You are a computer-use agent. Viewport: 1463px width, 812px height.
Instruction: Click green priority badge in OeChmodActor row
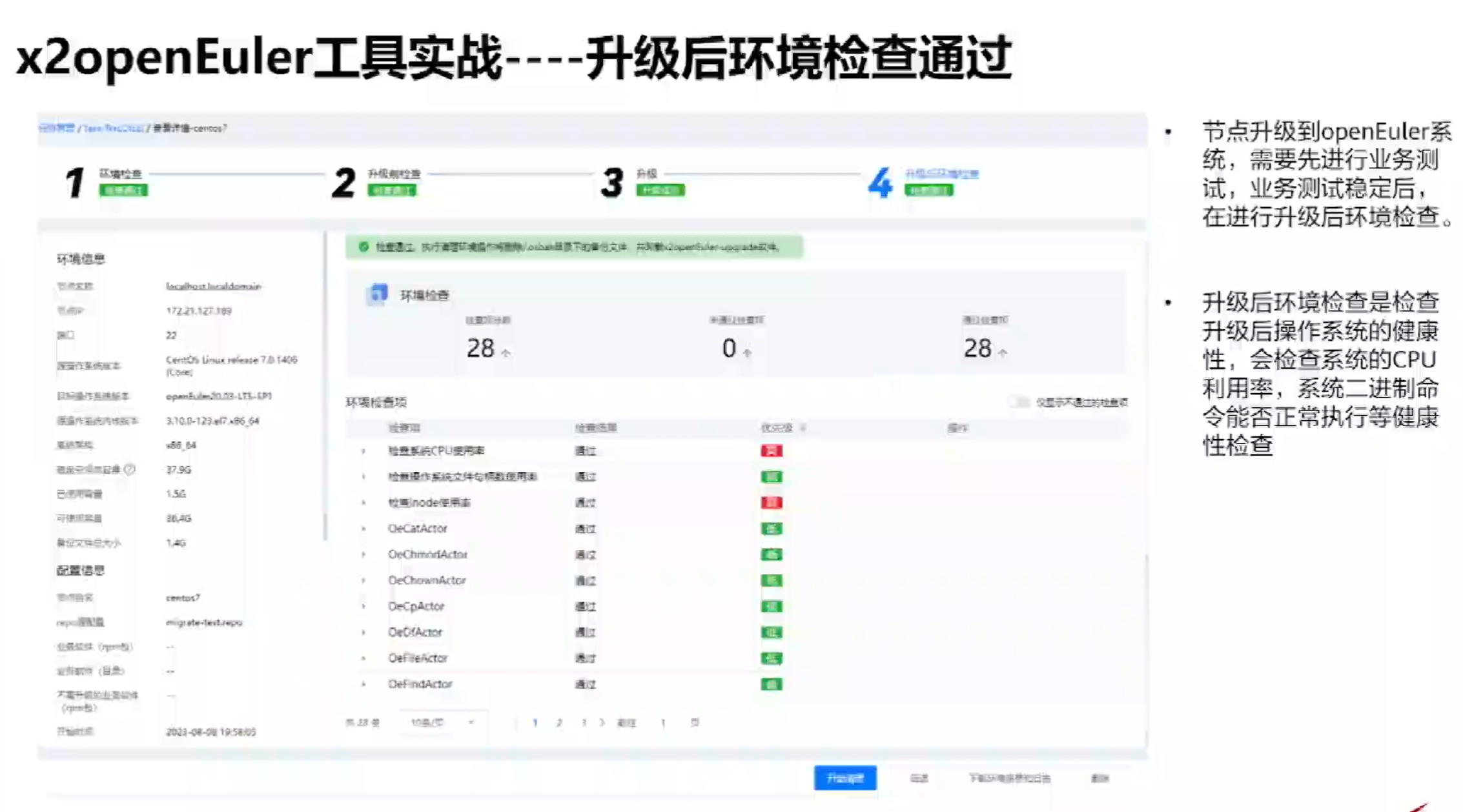[772, 554]
